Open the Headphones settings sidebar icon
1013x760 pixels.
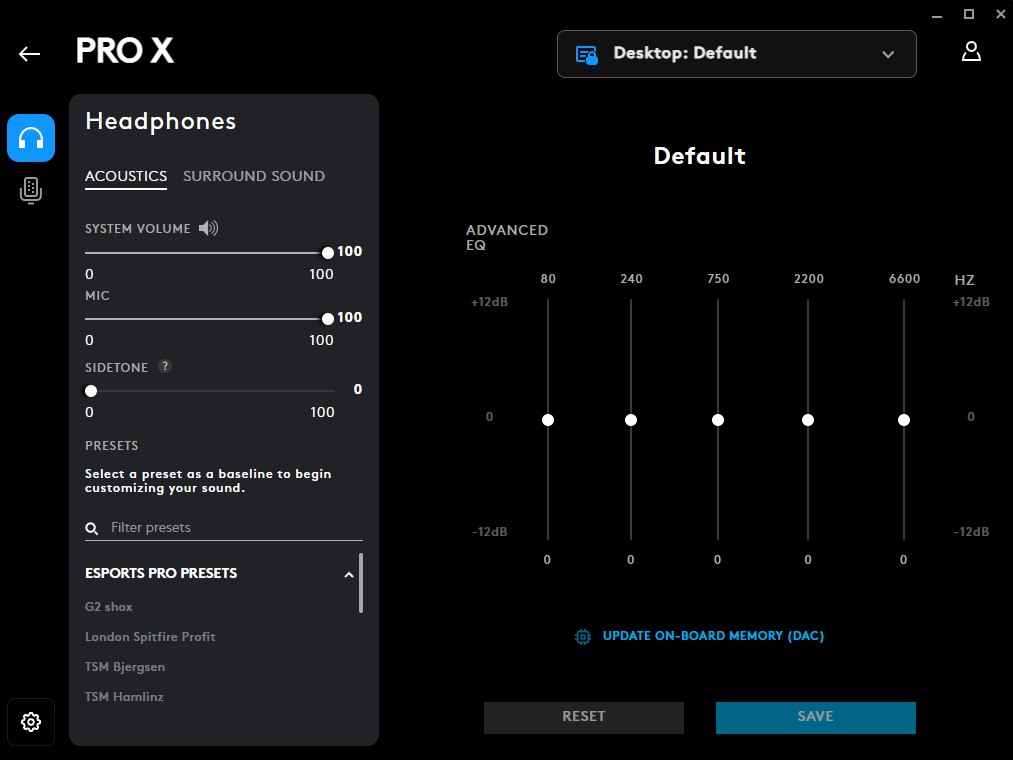pos(31,138)
